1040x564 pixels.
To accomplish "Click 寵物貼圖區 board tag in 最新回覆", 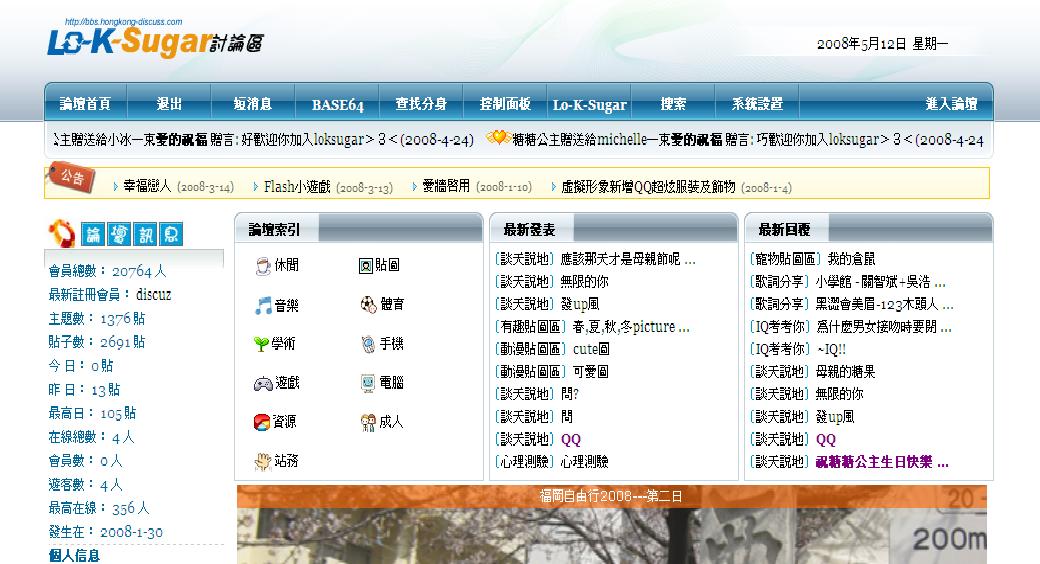I will 785,259.
